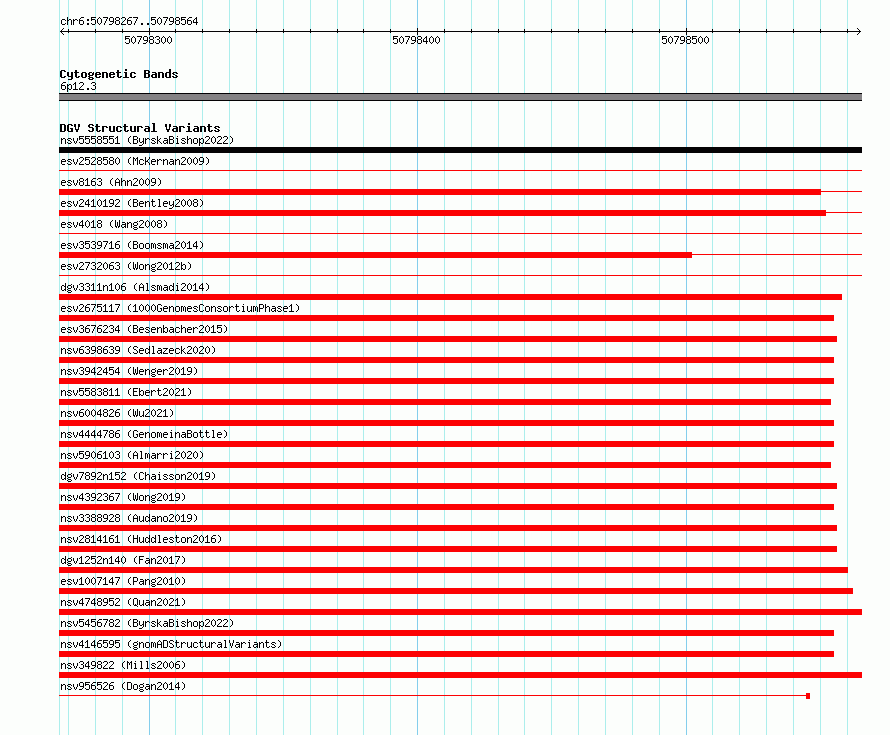Open variant nsv5558551 (ByrskaBishop2022)
Image resolution: width=890 pixels, height=735 pixels.
(147, 140)
